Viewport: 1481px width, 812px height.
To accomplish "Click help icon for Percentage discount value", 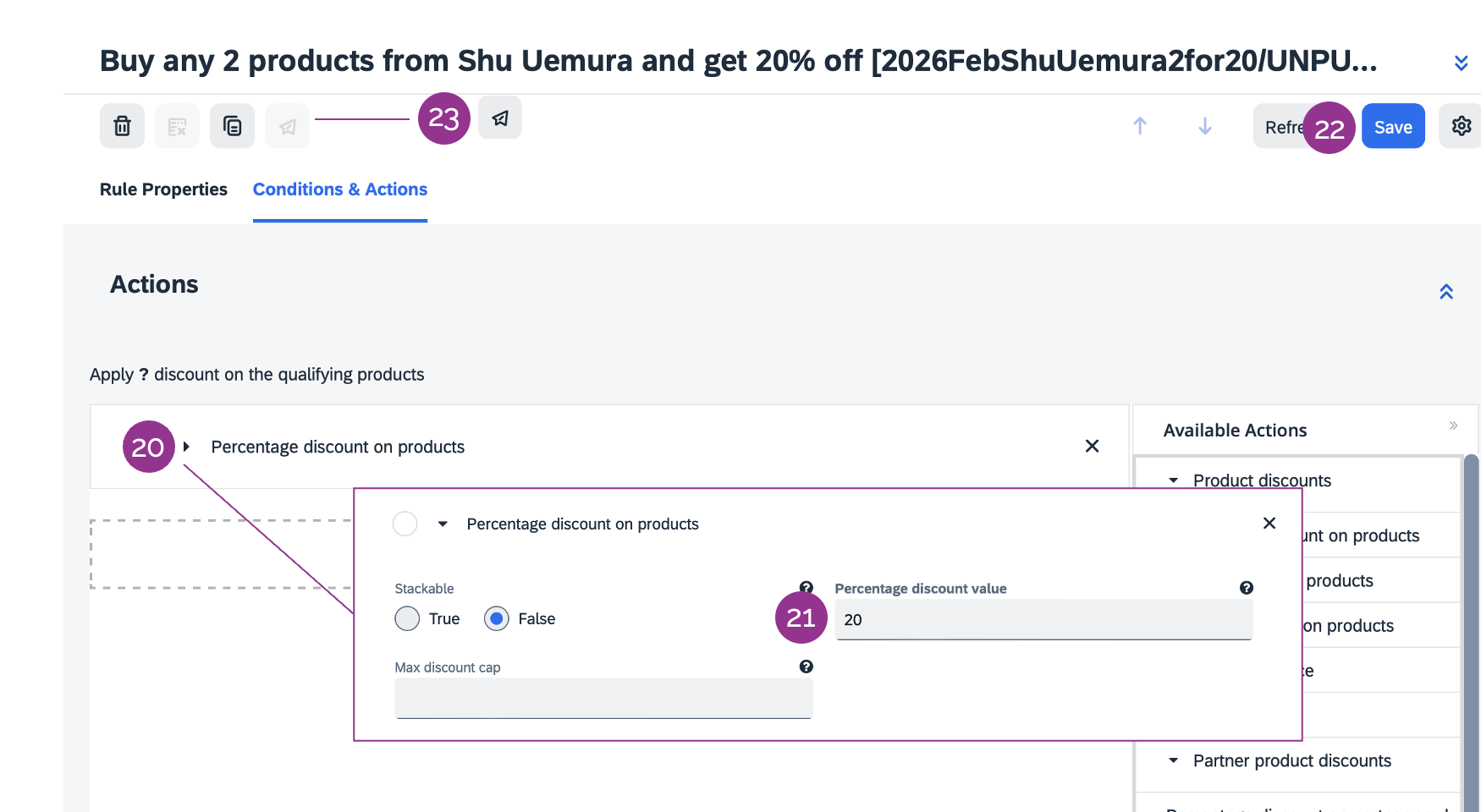I will [x=1246, y=588].
